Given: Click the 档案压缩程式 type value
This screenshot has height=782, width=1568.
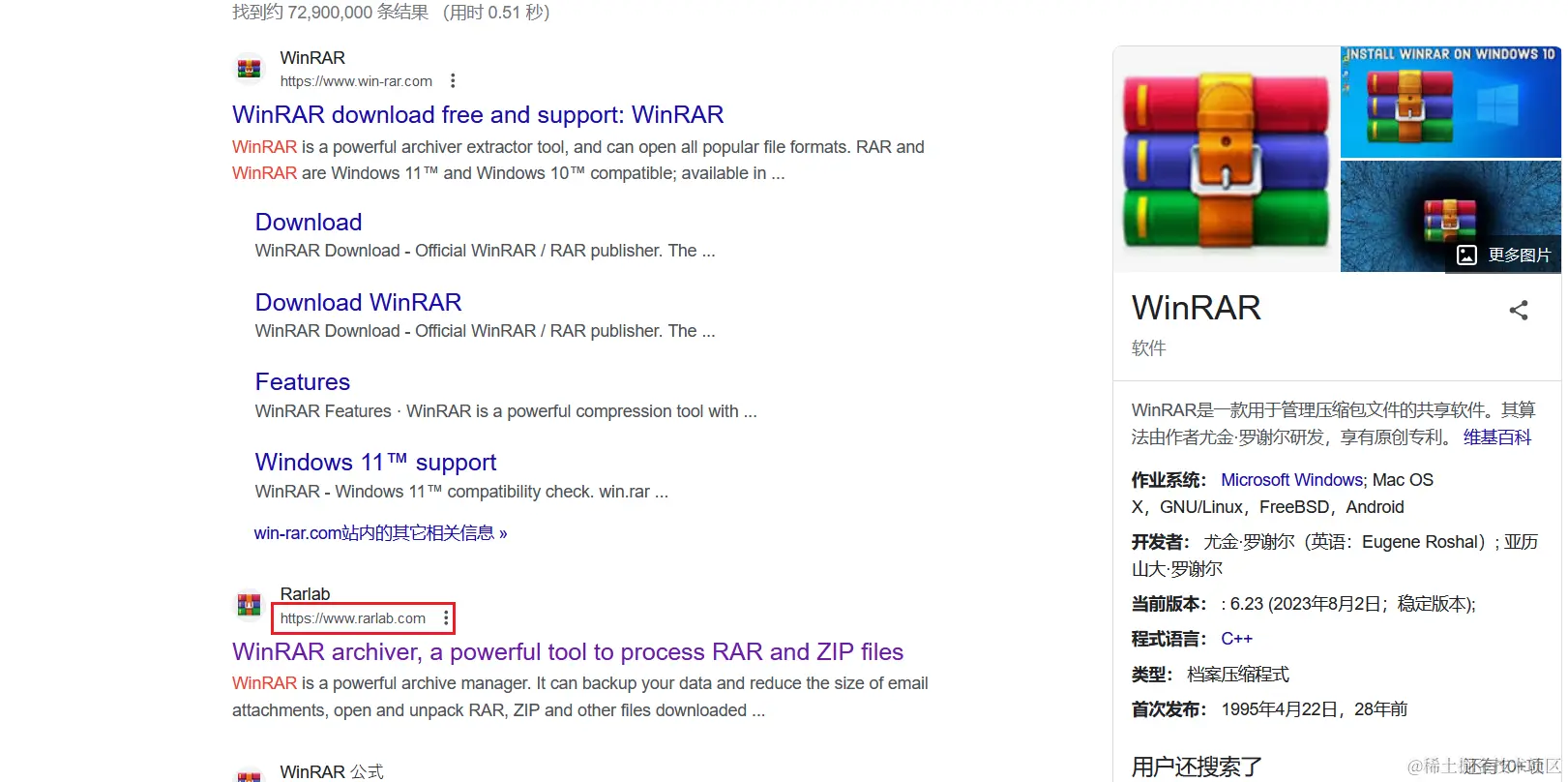Looking at the screenshot, I should tap(1238, 675).
